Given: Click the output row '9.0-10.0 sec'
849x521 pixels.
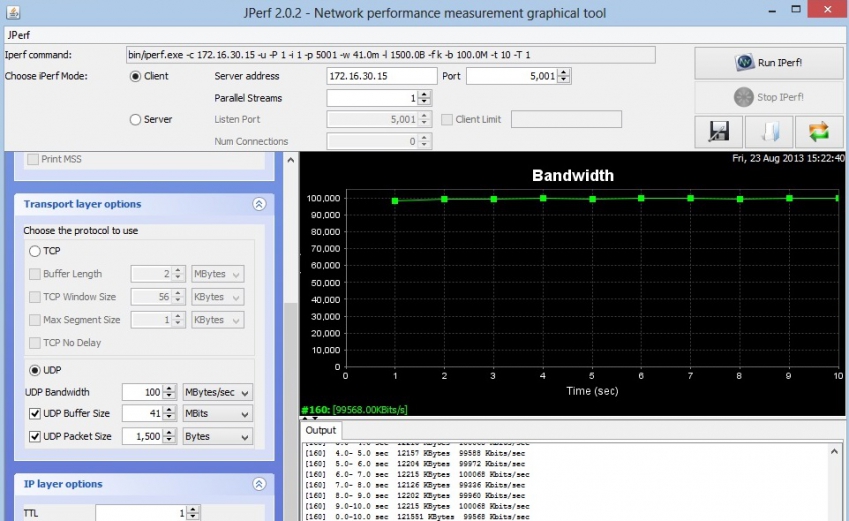Looking at the screenshot, I should (x=417, y=506).
